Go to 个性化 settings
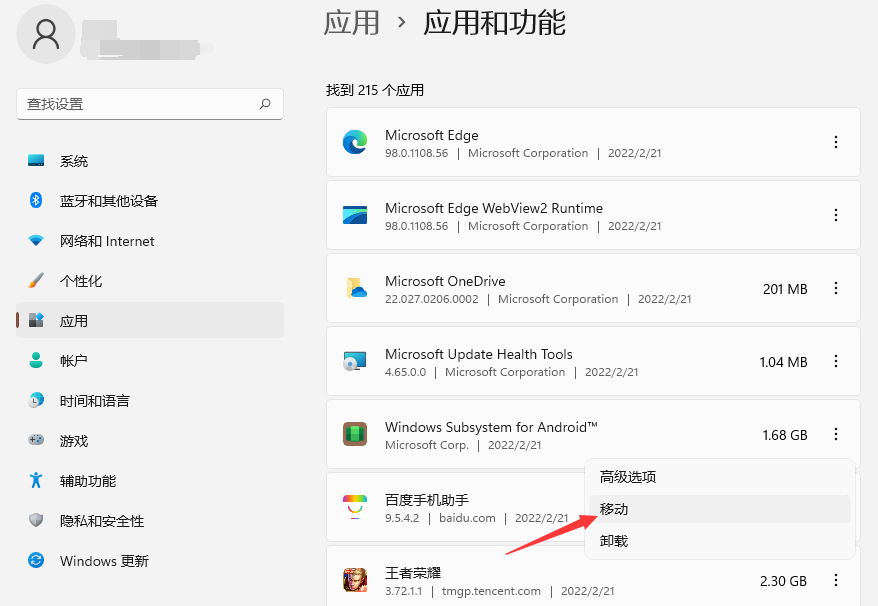This screenshot has width=878, height=606. [150, 281]
